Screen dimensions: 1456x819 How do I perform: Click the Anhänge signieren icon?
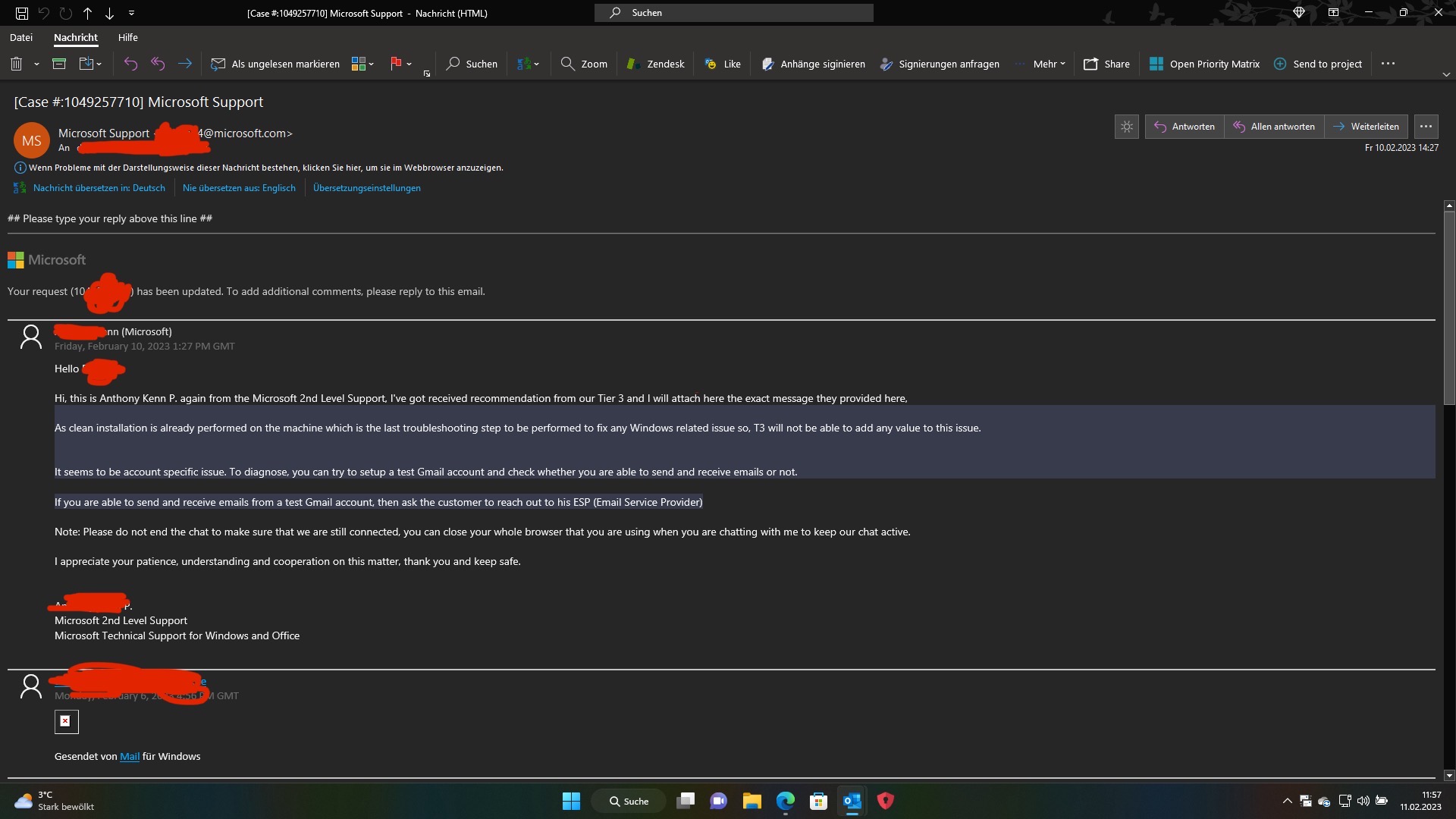(767, 64)
